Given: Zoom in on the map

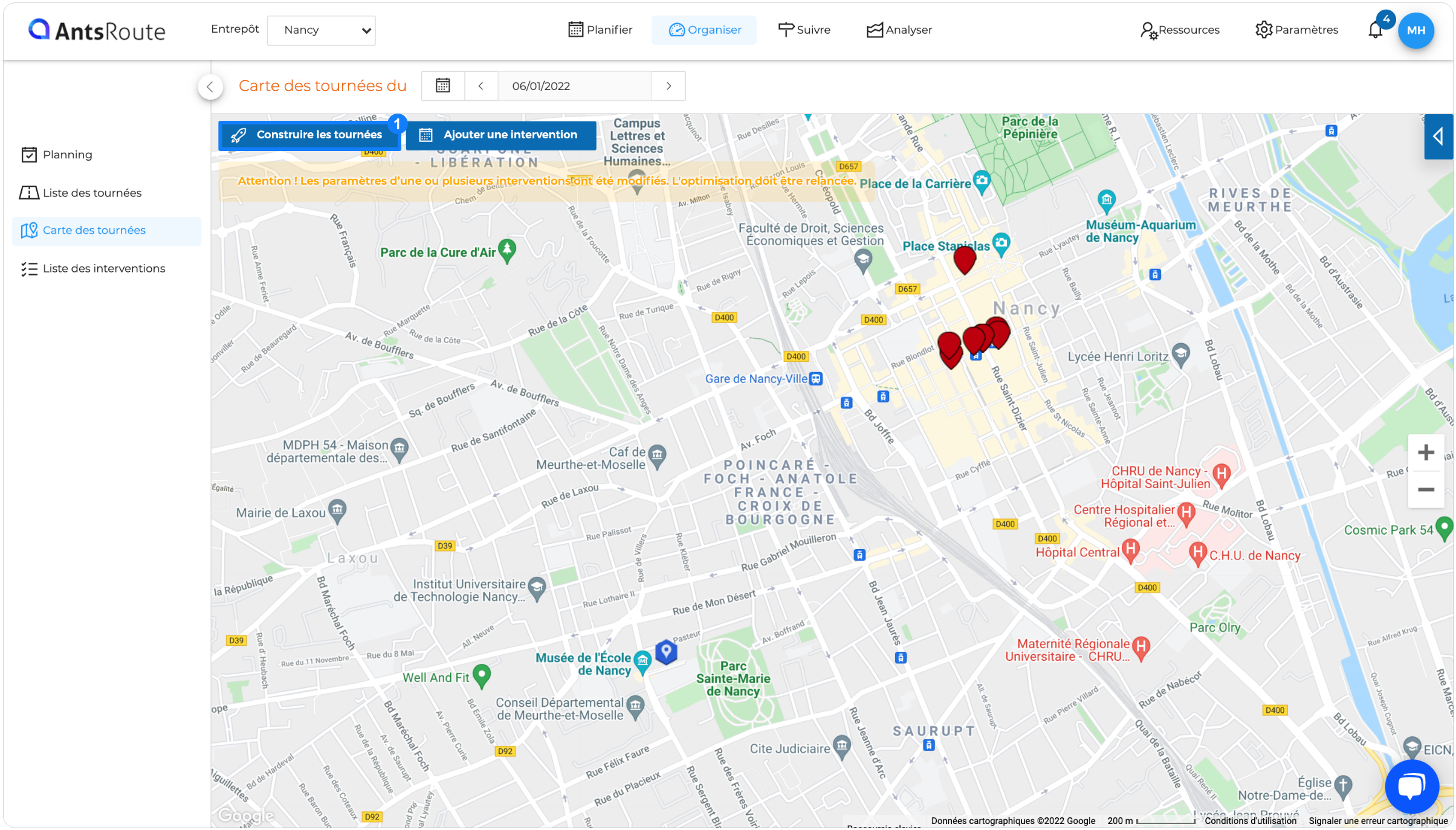Looking at the screenshot, I should pos(1426,452).
